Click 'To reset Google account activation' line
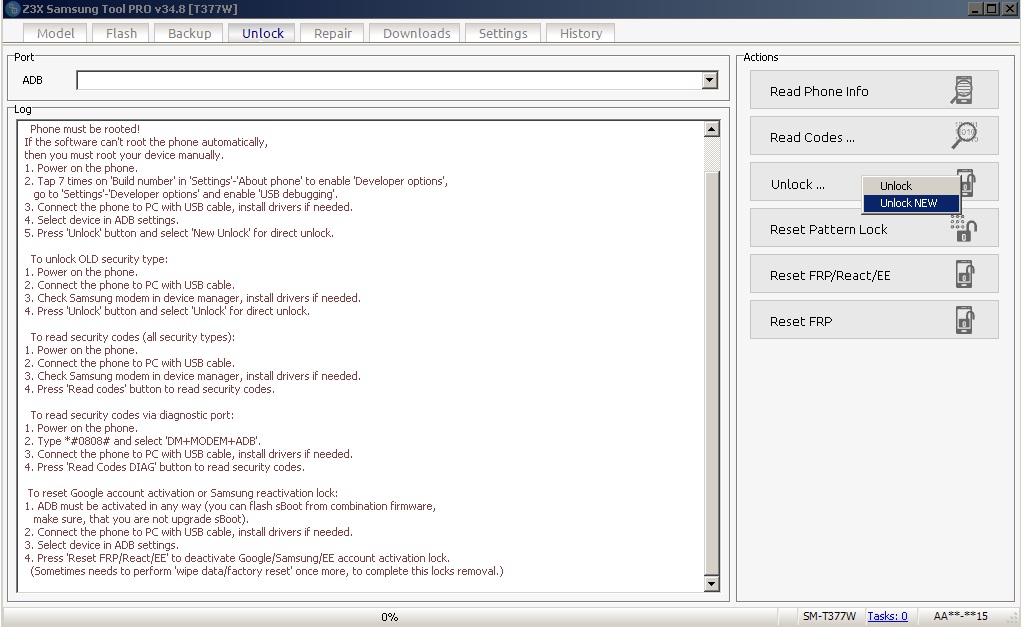This screenshot has width=1021, height=627. tap(182, 494)
